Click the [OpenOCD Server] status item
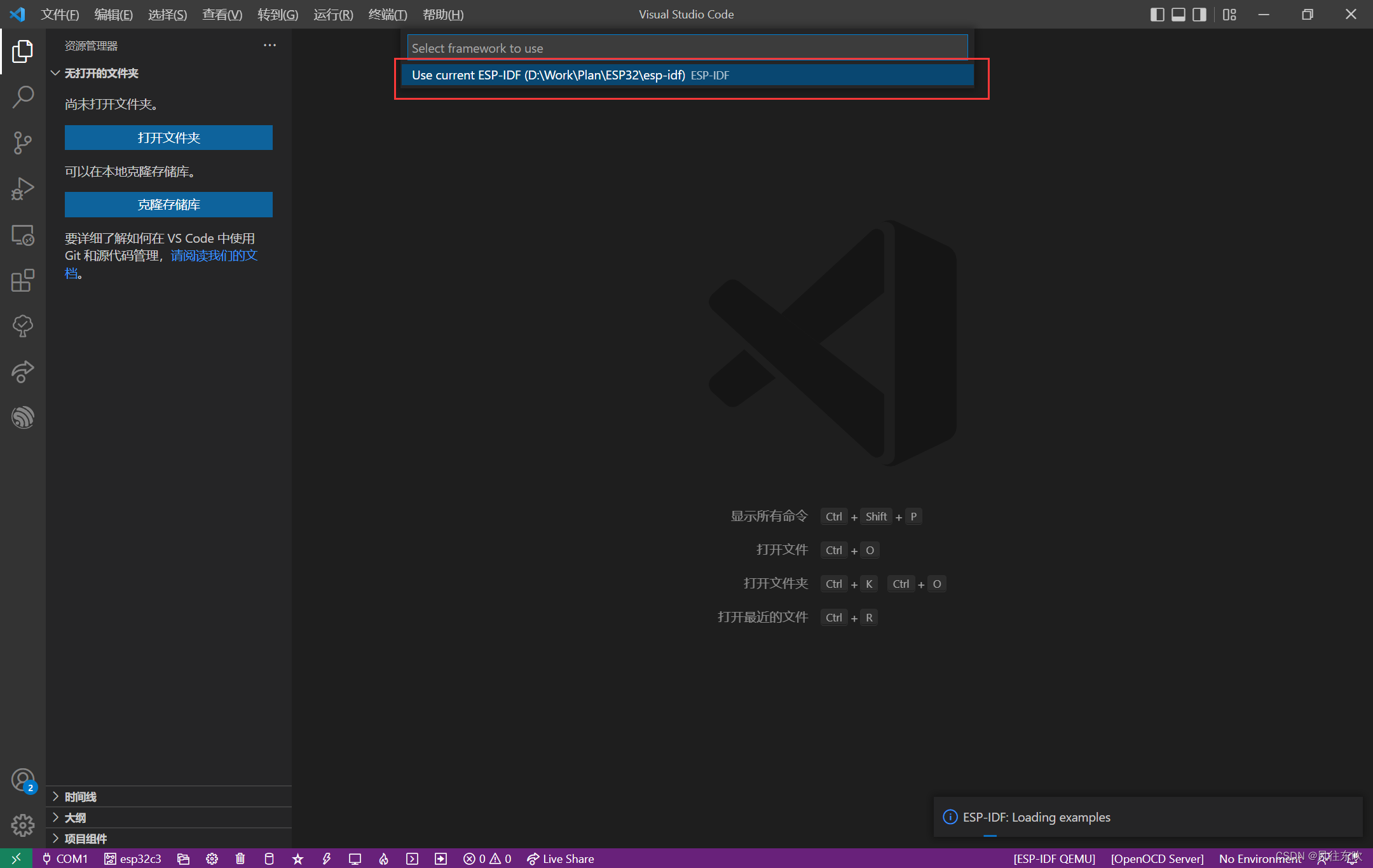This screenshot has height=868, width=1373. click(1157, 858)
